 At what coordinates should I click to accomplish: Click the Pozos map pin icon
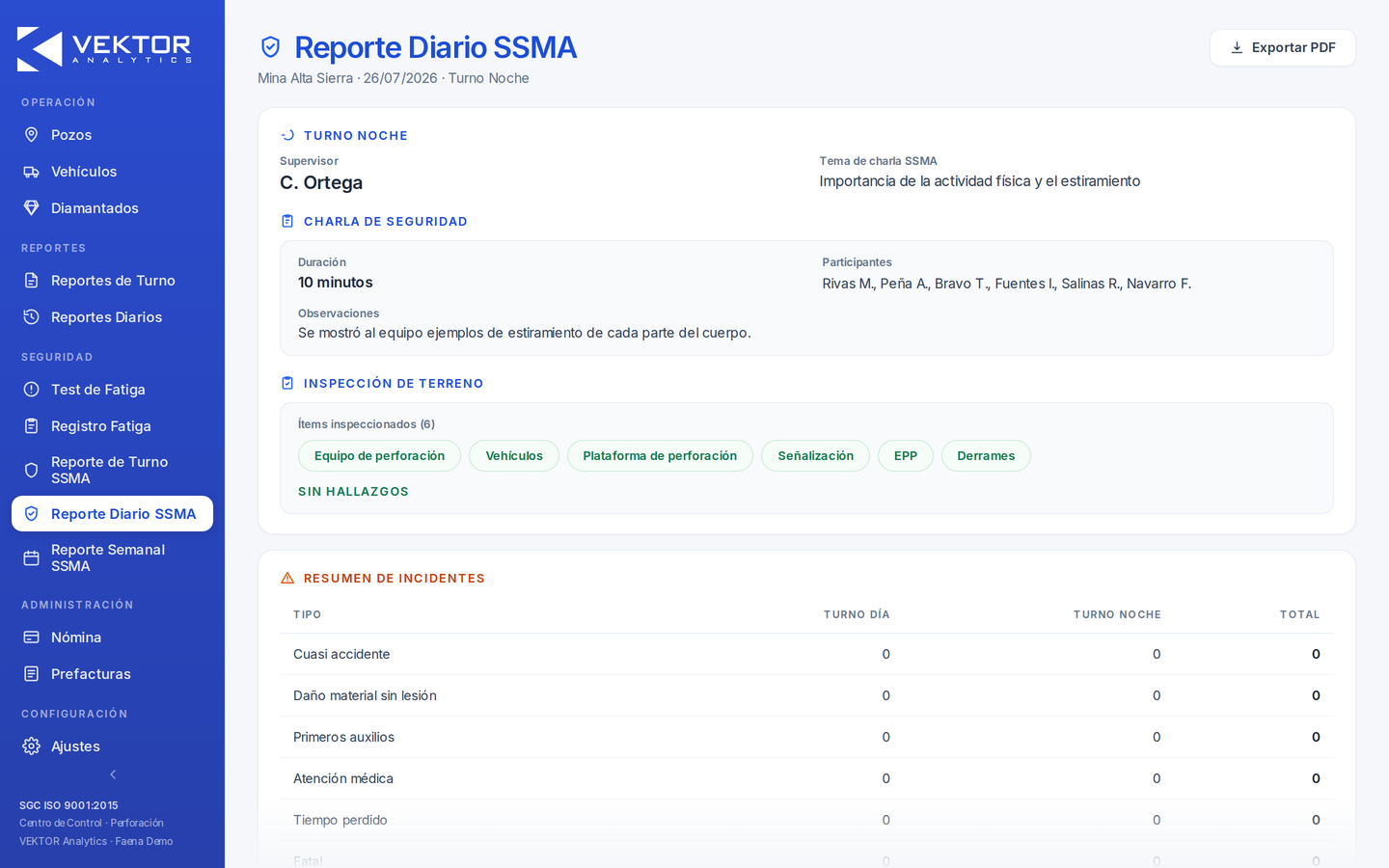click(31, 135)
